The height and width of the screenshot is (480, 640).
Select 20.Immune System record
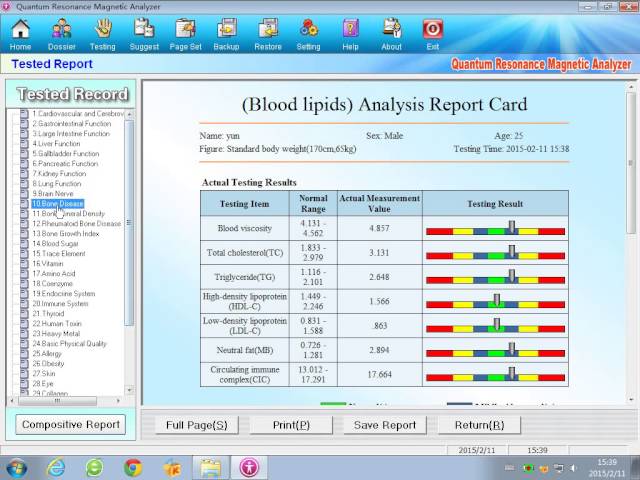60,304
